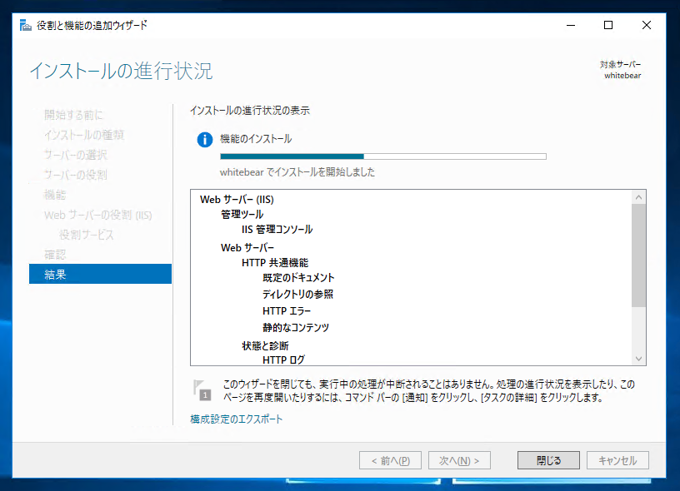Click the disabled 前へ(P) button
680x491 pixels.
tap(390, 460)
